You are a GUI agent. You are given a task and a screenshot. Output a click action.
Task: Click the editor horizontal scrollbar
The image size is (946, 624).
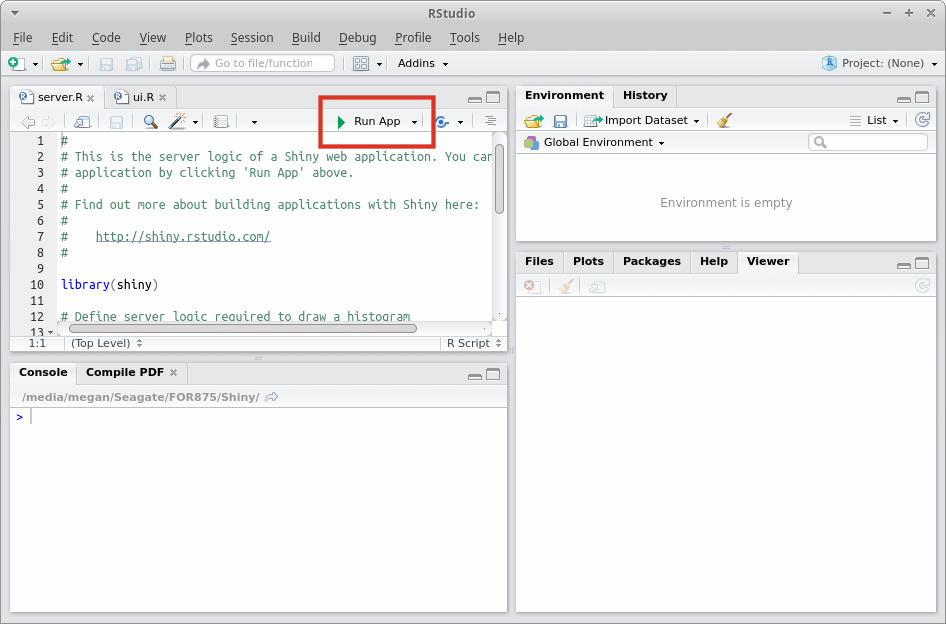pos(243,328)
